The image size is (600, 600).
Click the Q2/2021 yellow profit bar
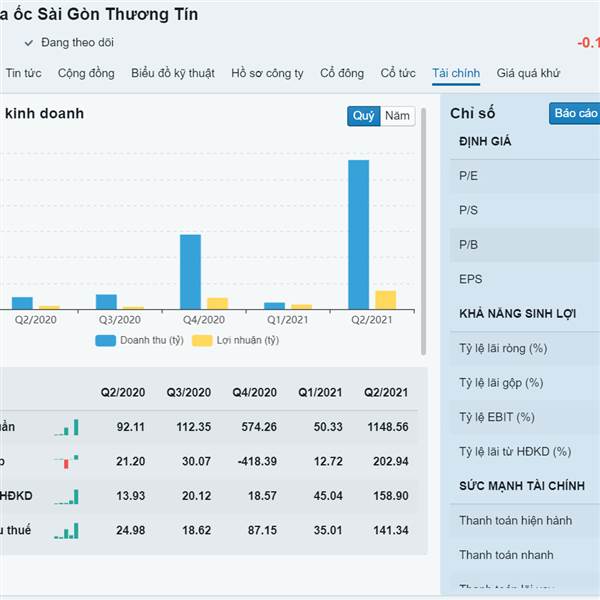[x=386, y=300]
